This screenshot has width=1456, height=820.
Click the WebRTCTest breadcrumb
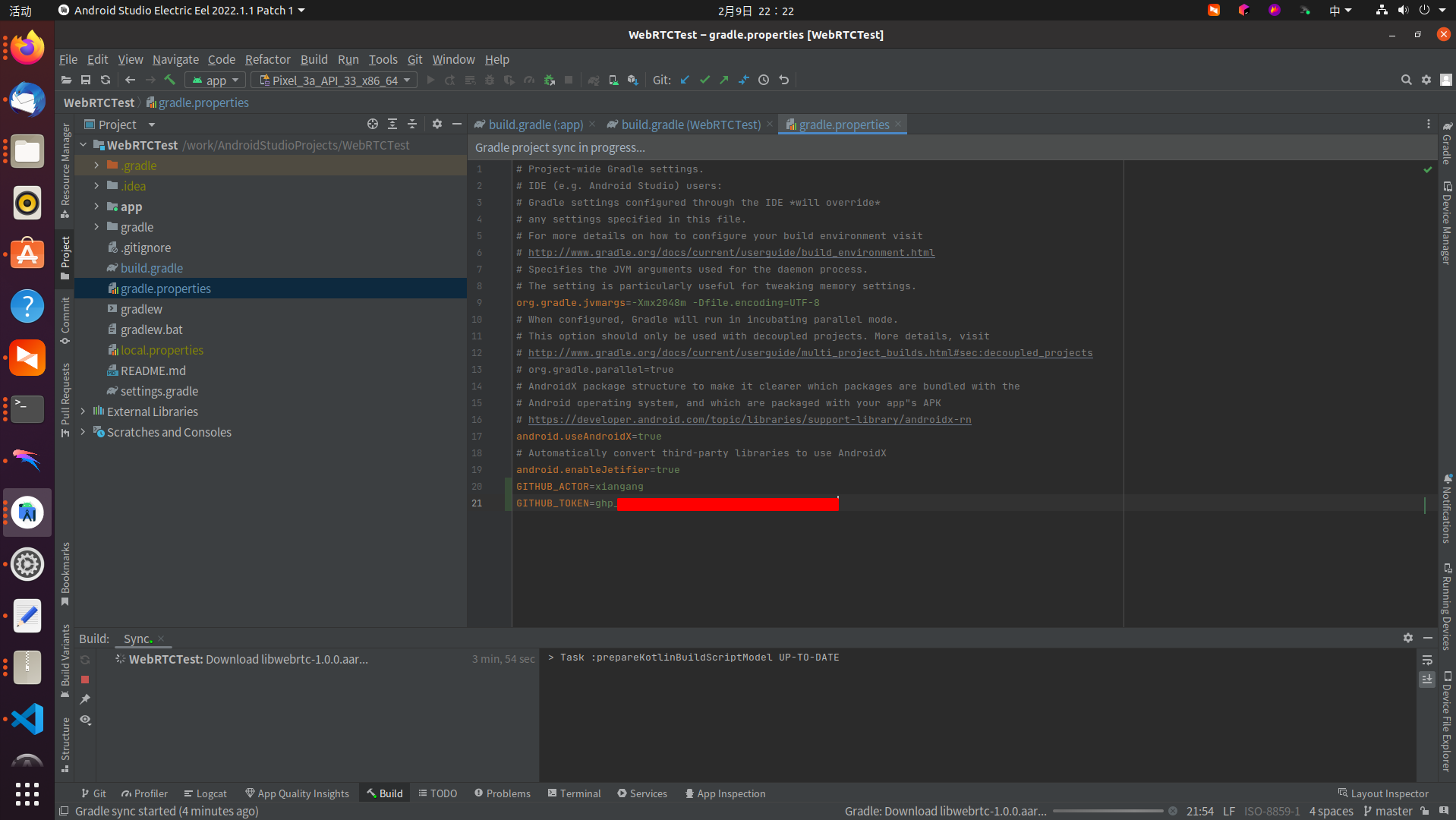(99, 102)
